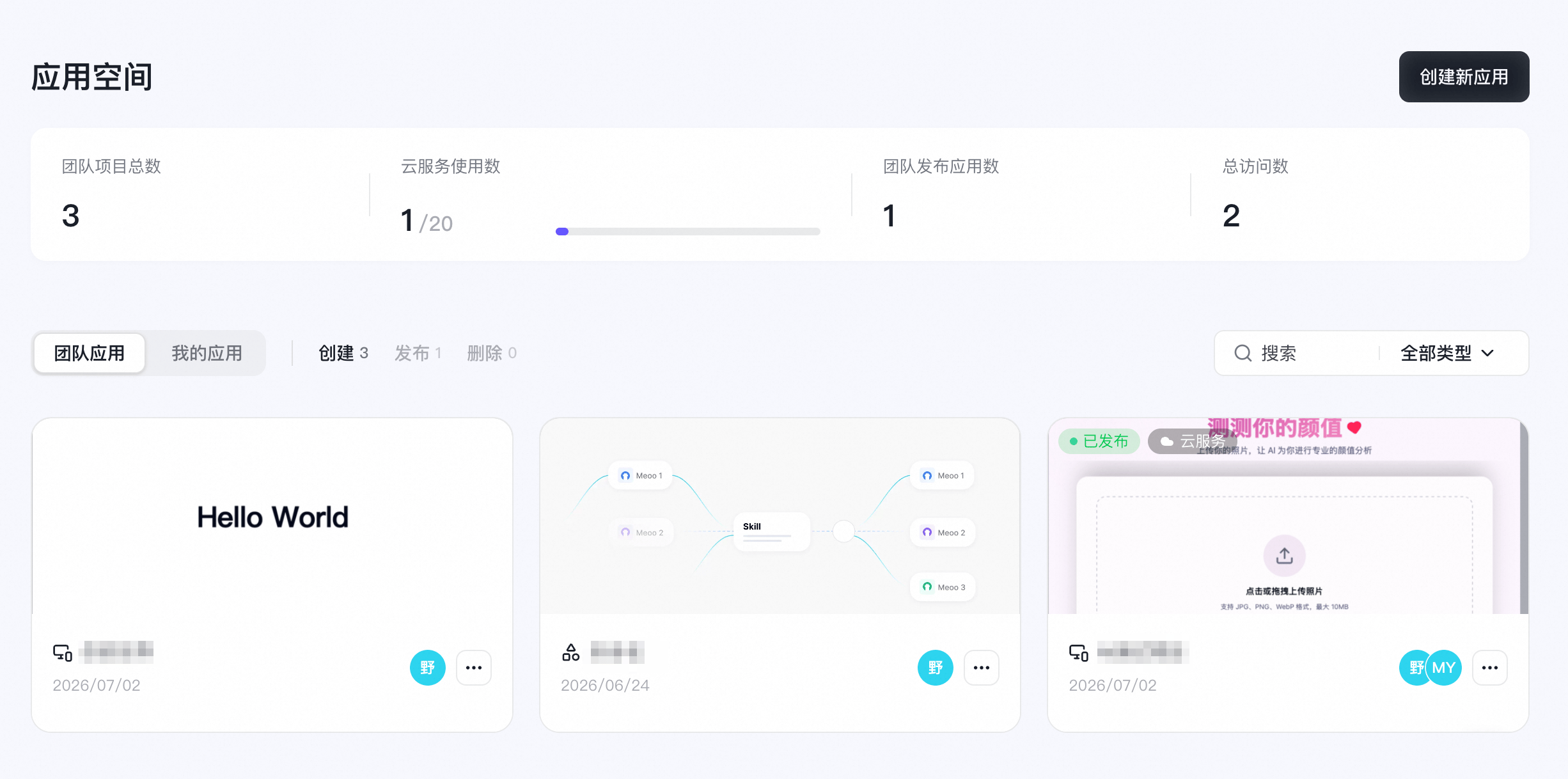Switch to the 我的应用 tab

point(207,353)
